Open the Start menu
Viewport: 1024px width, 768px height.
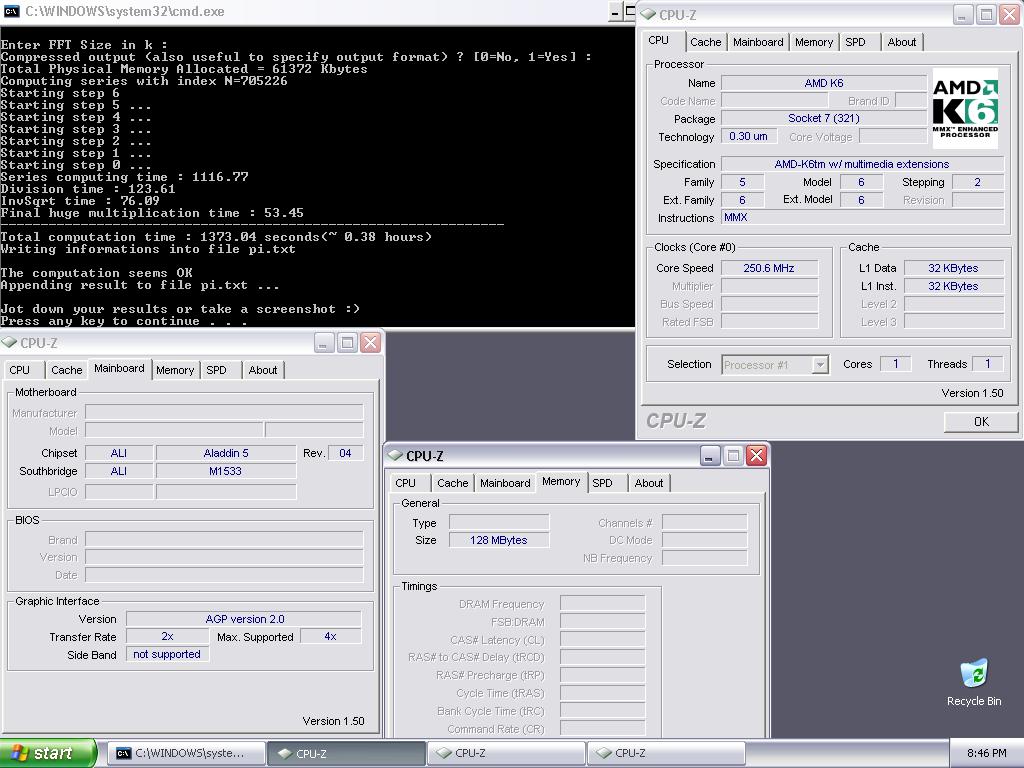tap(48, 753)
